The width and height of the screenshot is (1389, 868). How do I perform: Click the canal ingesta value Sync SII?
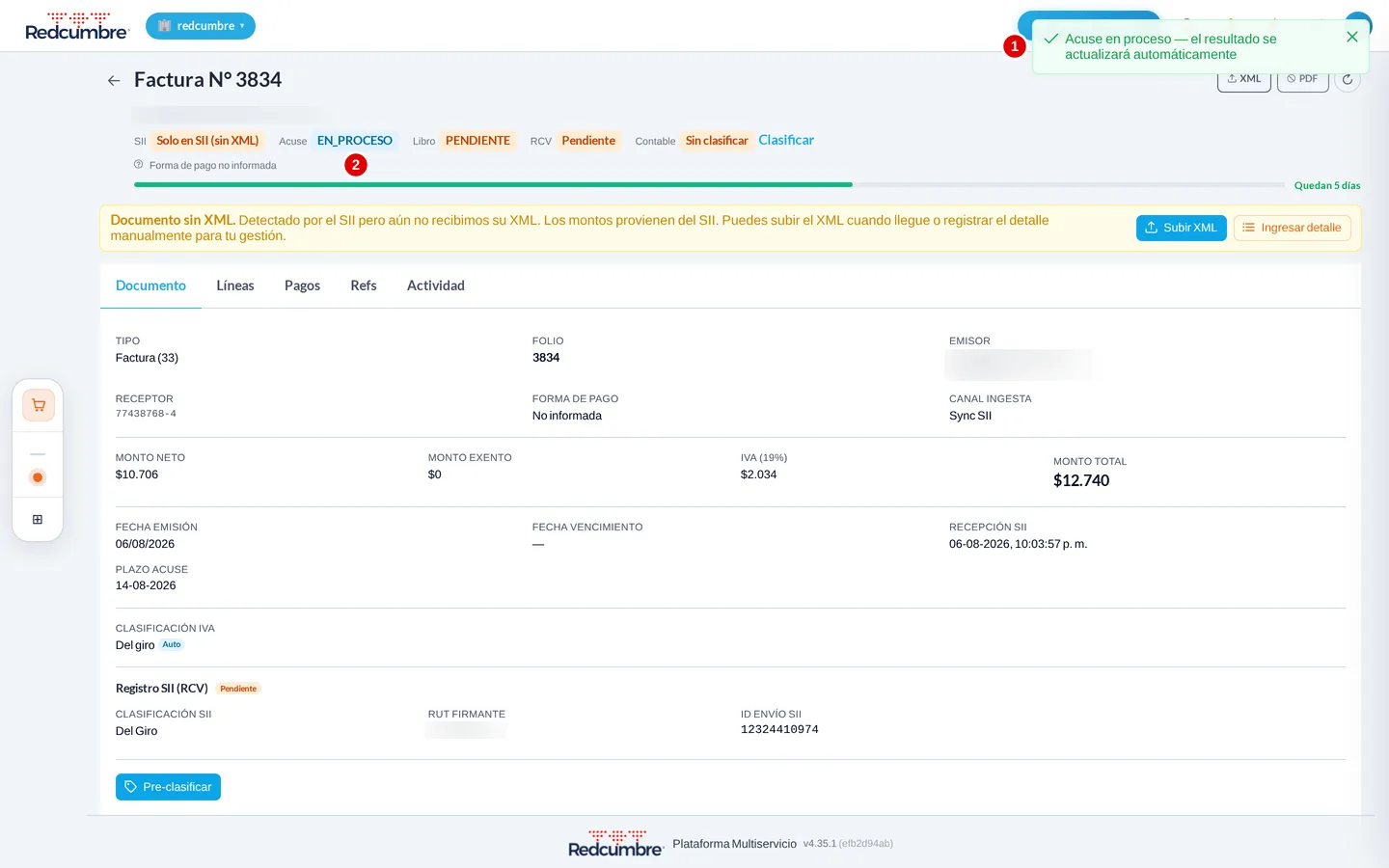[970, 416]
